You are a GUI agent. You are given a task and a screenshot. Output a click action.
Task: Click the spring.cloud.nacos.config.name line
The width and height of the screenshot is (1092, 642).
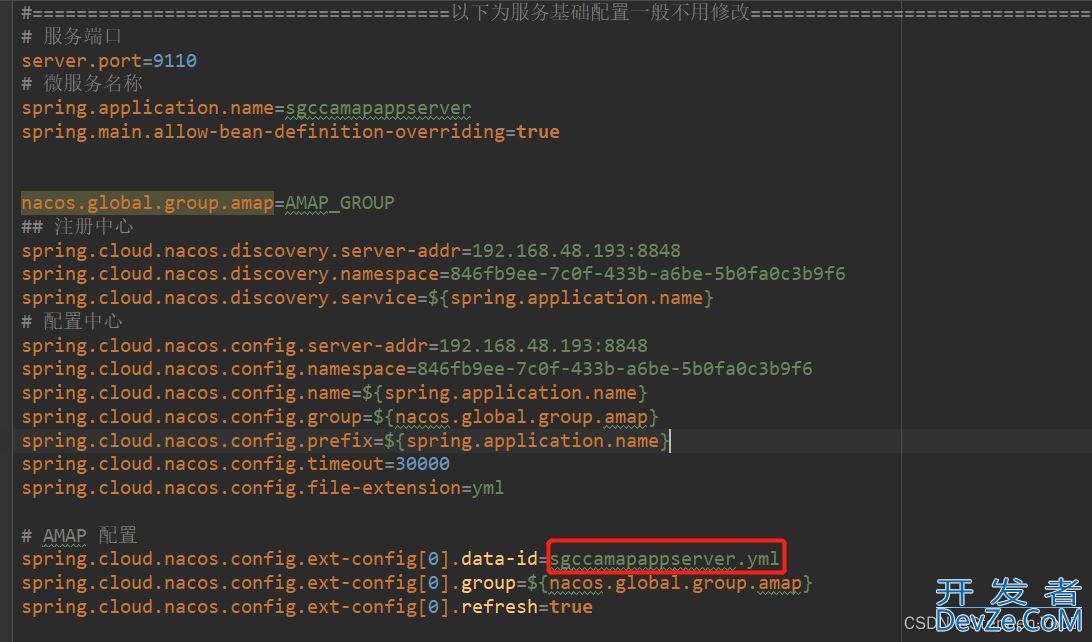tap(334, 393)
